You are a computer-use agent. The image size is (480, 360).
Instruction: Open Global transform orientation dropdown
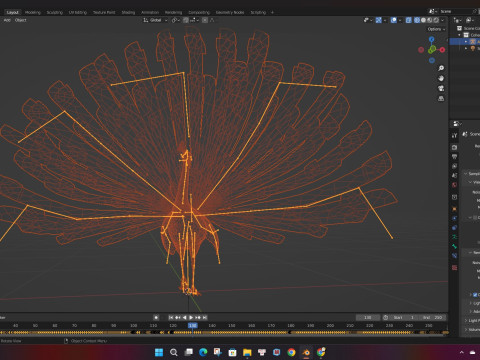click(x=155, y=20)
